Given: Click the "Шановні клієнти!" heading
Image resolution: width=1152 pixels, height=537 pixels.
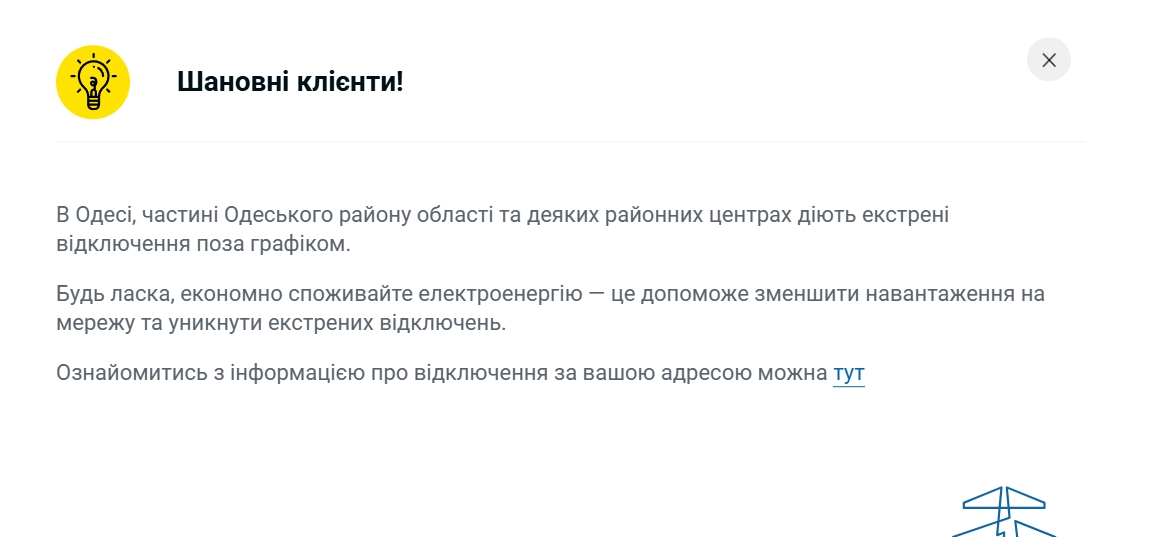Looking at the screenshot, I should pos(290,82).
